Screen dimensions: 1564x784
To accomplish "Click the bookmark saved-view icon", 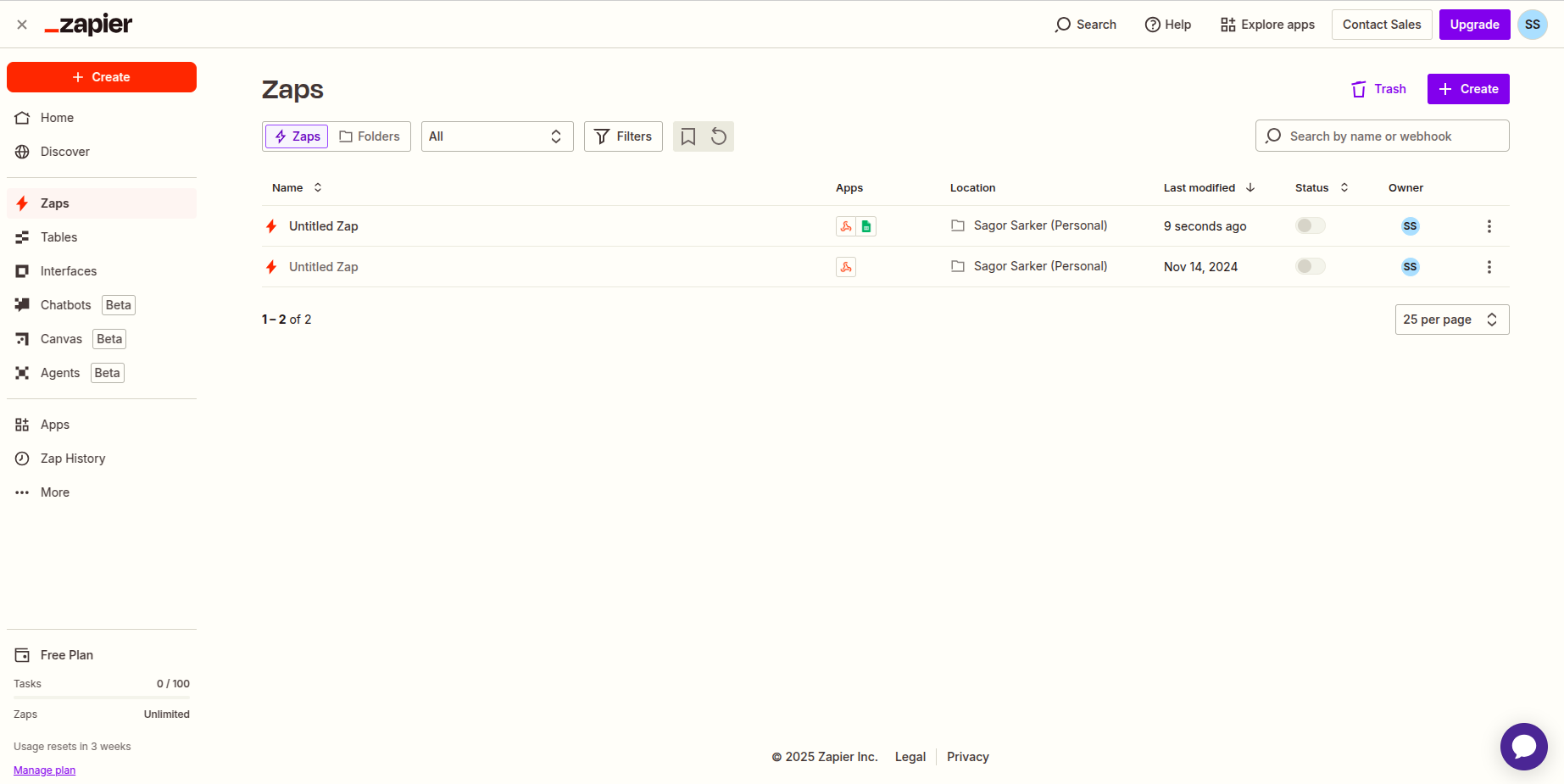I will click(688, 136).
